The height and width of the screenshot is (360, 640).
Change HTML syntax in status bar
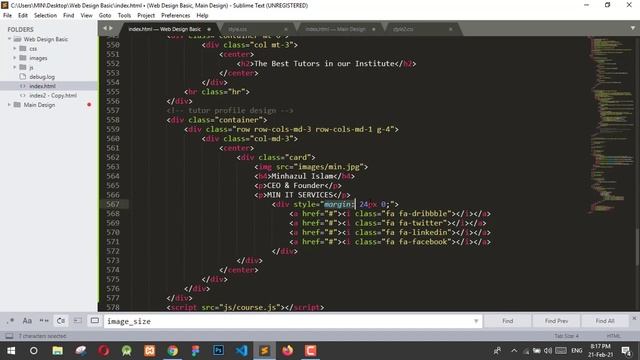point(613,336)
